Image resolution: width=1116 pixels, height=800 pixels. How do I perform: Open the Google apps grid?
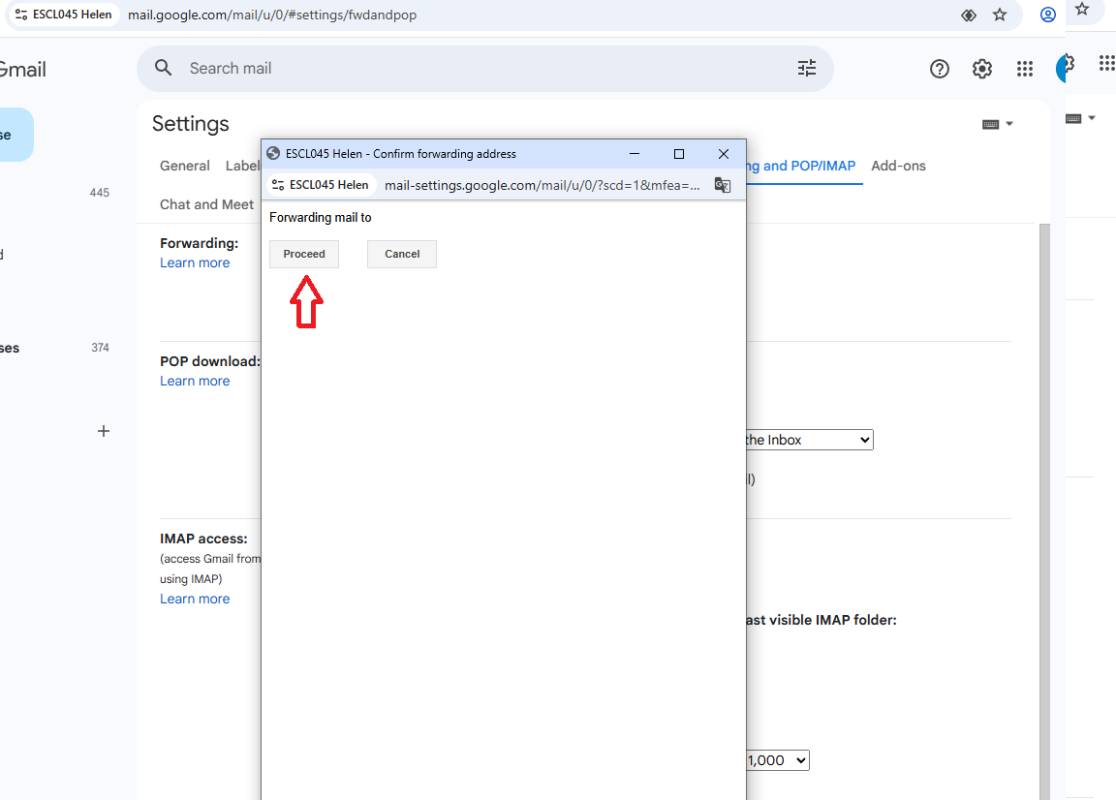[1025, 68]
